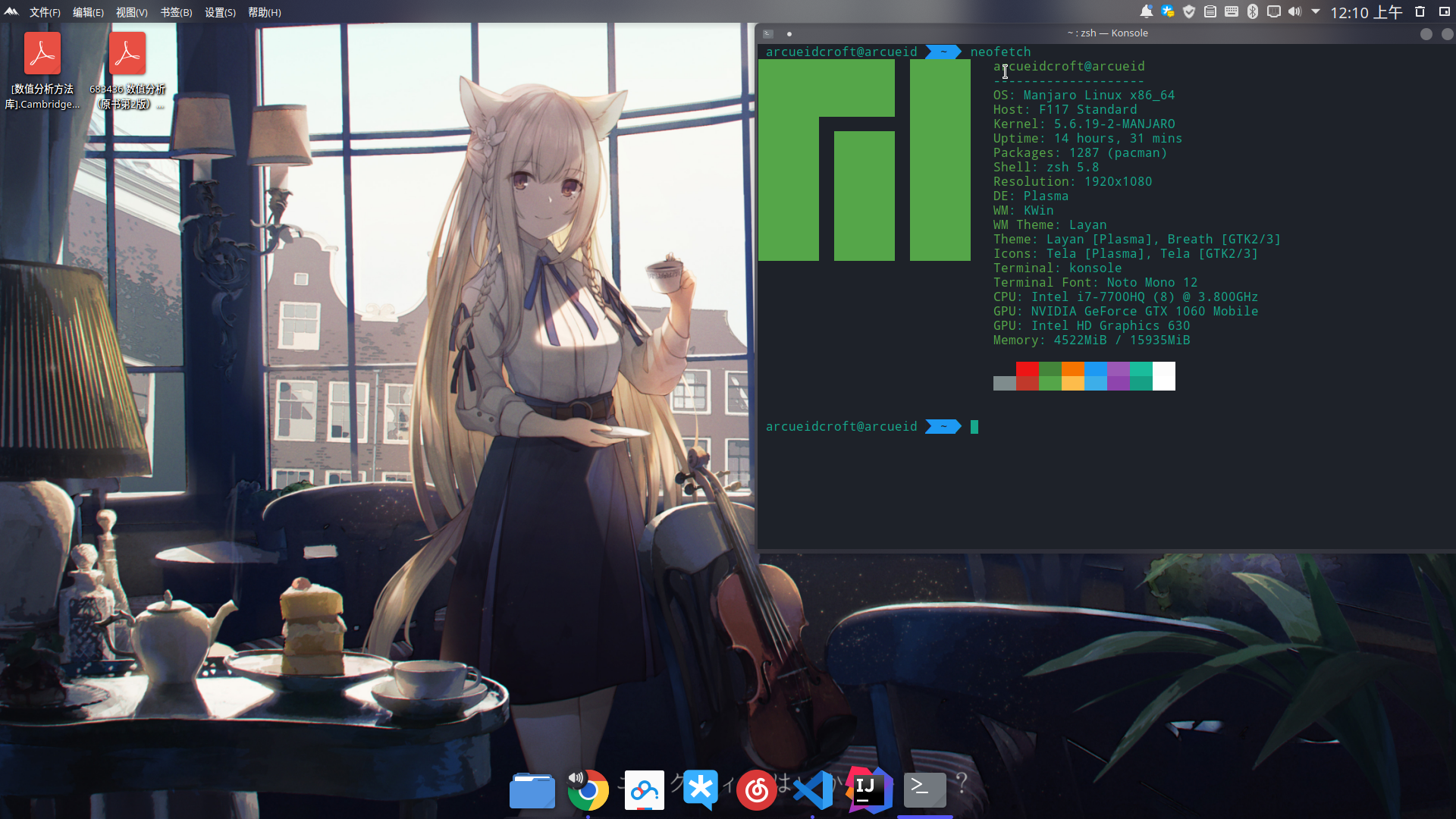Screen dimensions: 1456x819
Task: Open the shield security tray icon
Action: tap(1189, 11)
